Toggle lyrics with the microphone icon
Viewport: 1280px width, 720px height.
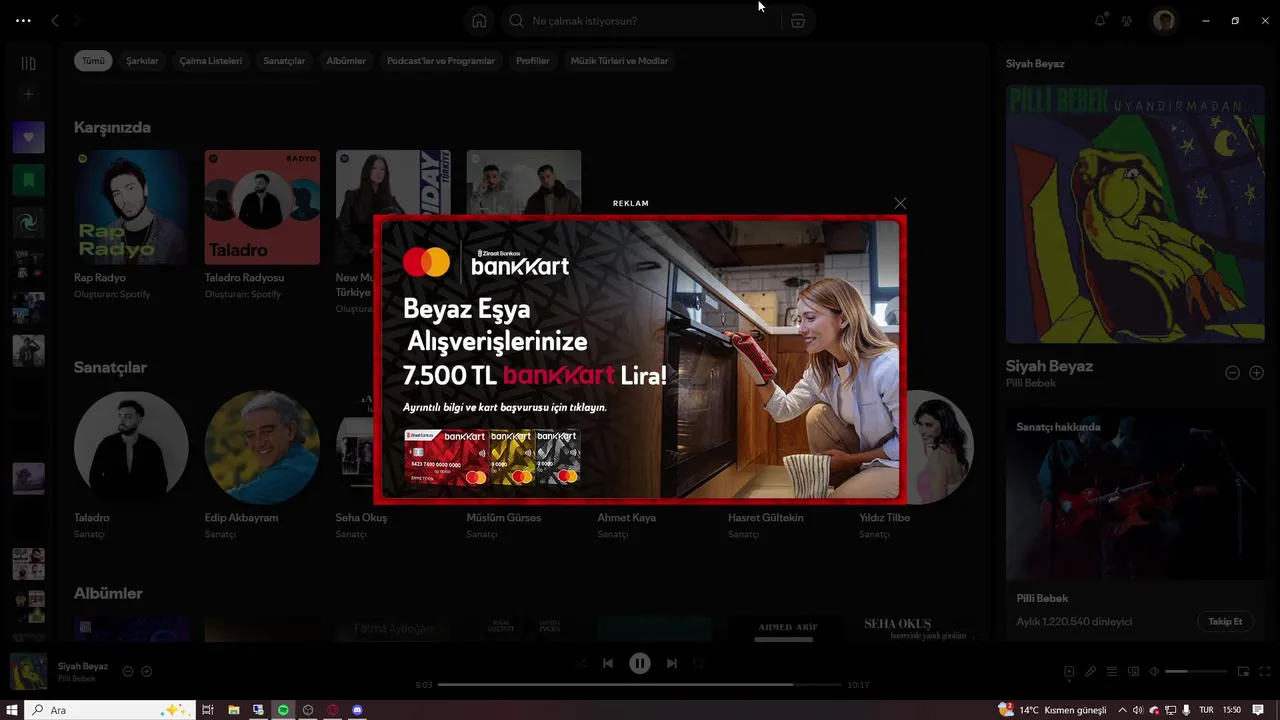click(x=1091, y=672)
